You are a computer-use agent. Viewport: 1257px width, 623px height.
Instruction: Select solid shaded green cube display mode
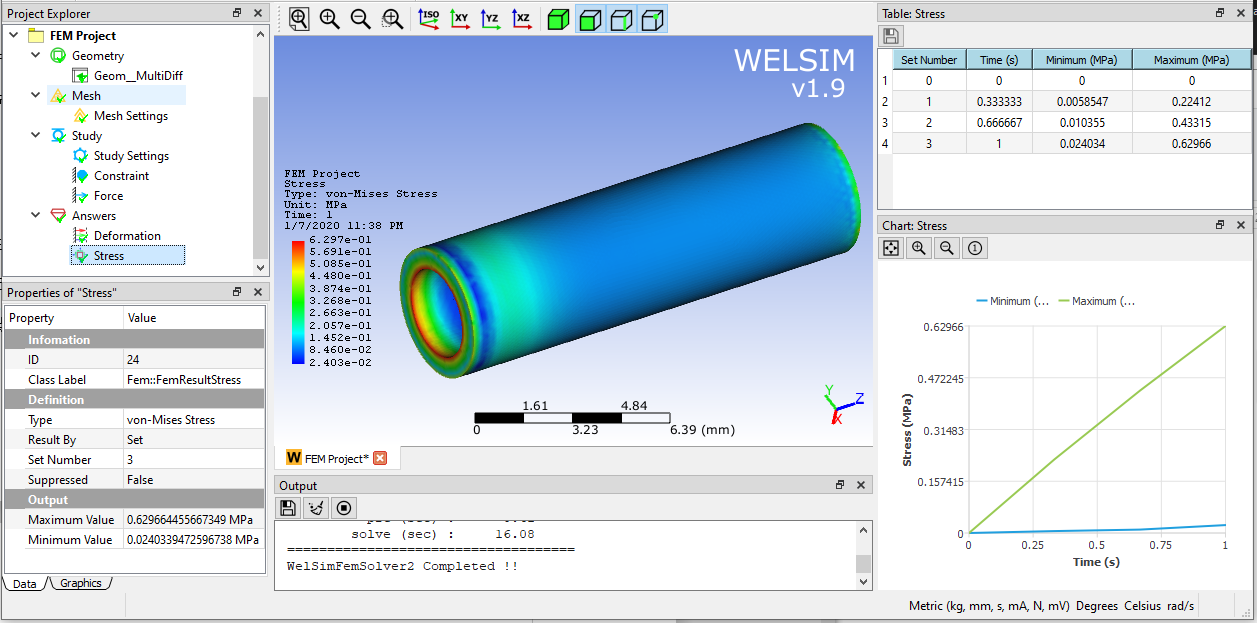(x=559, y=19)
